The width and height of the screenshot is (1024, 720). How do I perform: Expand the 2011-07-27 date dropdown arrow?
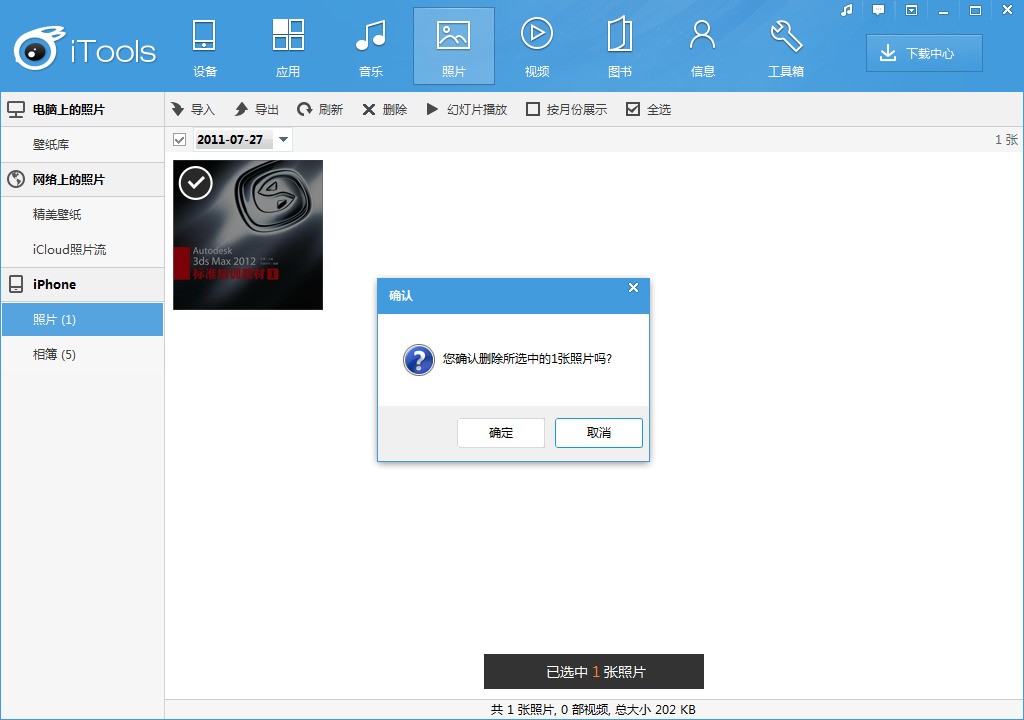pyautogui.click(x=284, y=140)
